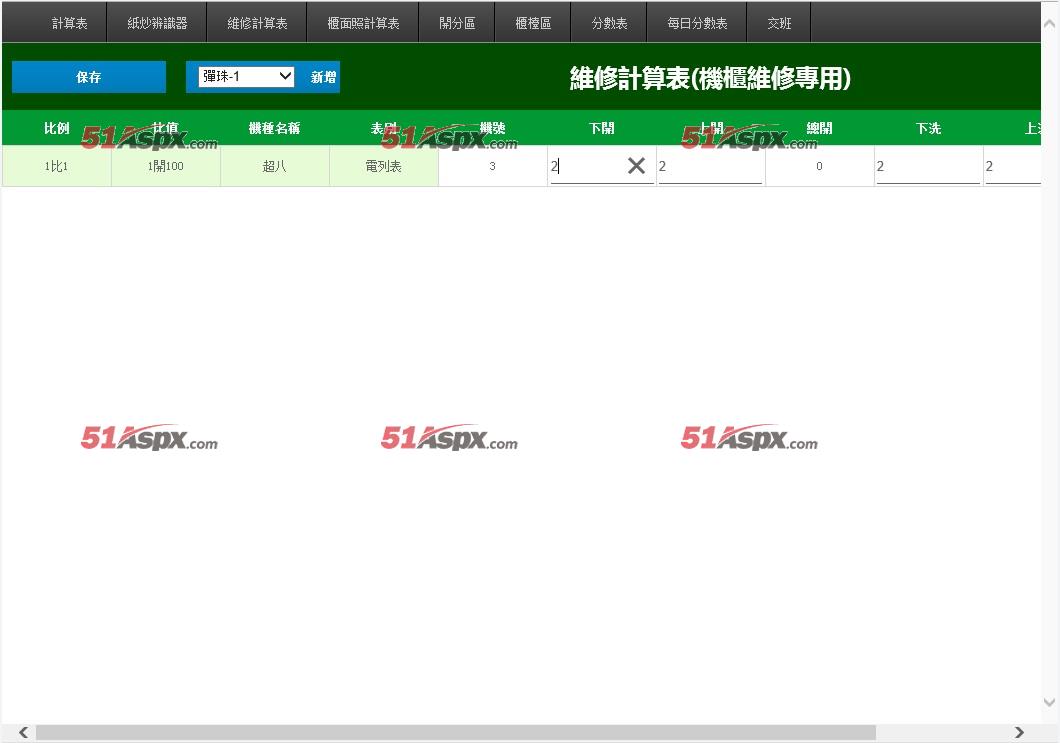1060x743 pixels.
Task: Switch to the 櫃檯區 tab
Action: pos(533,23)
